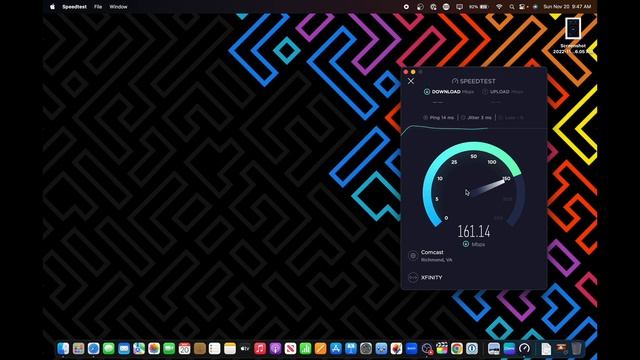Click the DOWNLOAD Mbps label
This screenshot has width=640, height=360.
tap(453, 92)
